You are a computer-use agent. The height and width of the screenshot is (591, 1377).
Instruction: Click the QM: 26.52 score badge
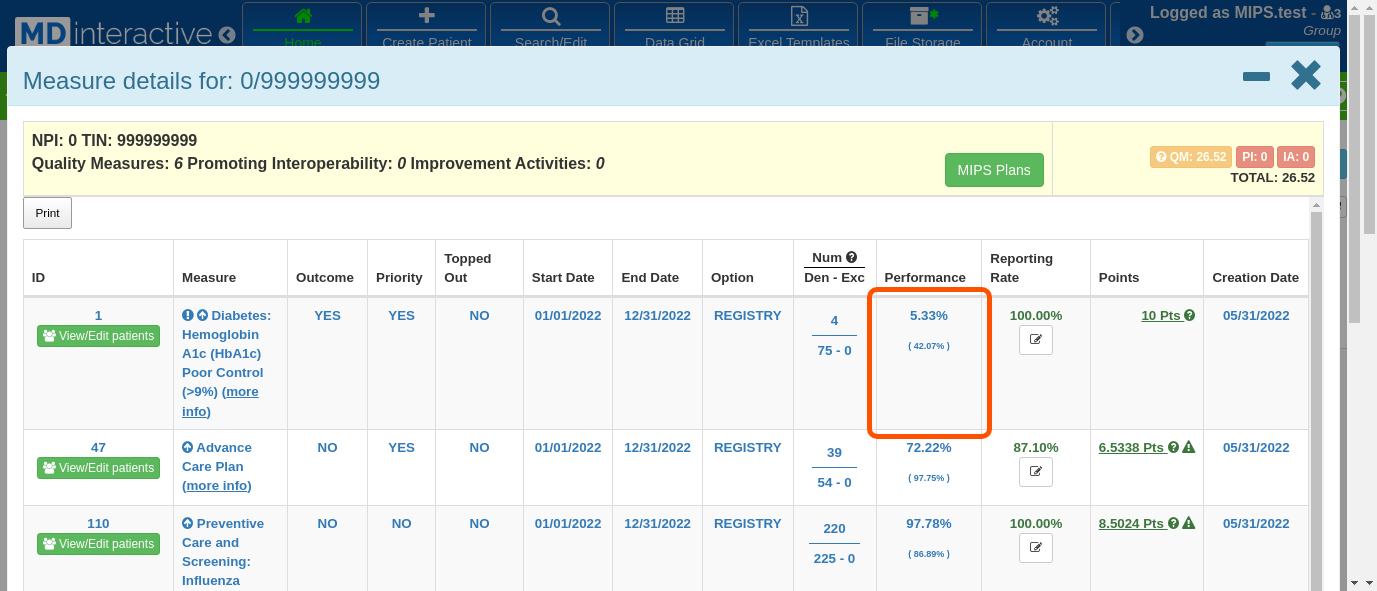coord(1190,157)
